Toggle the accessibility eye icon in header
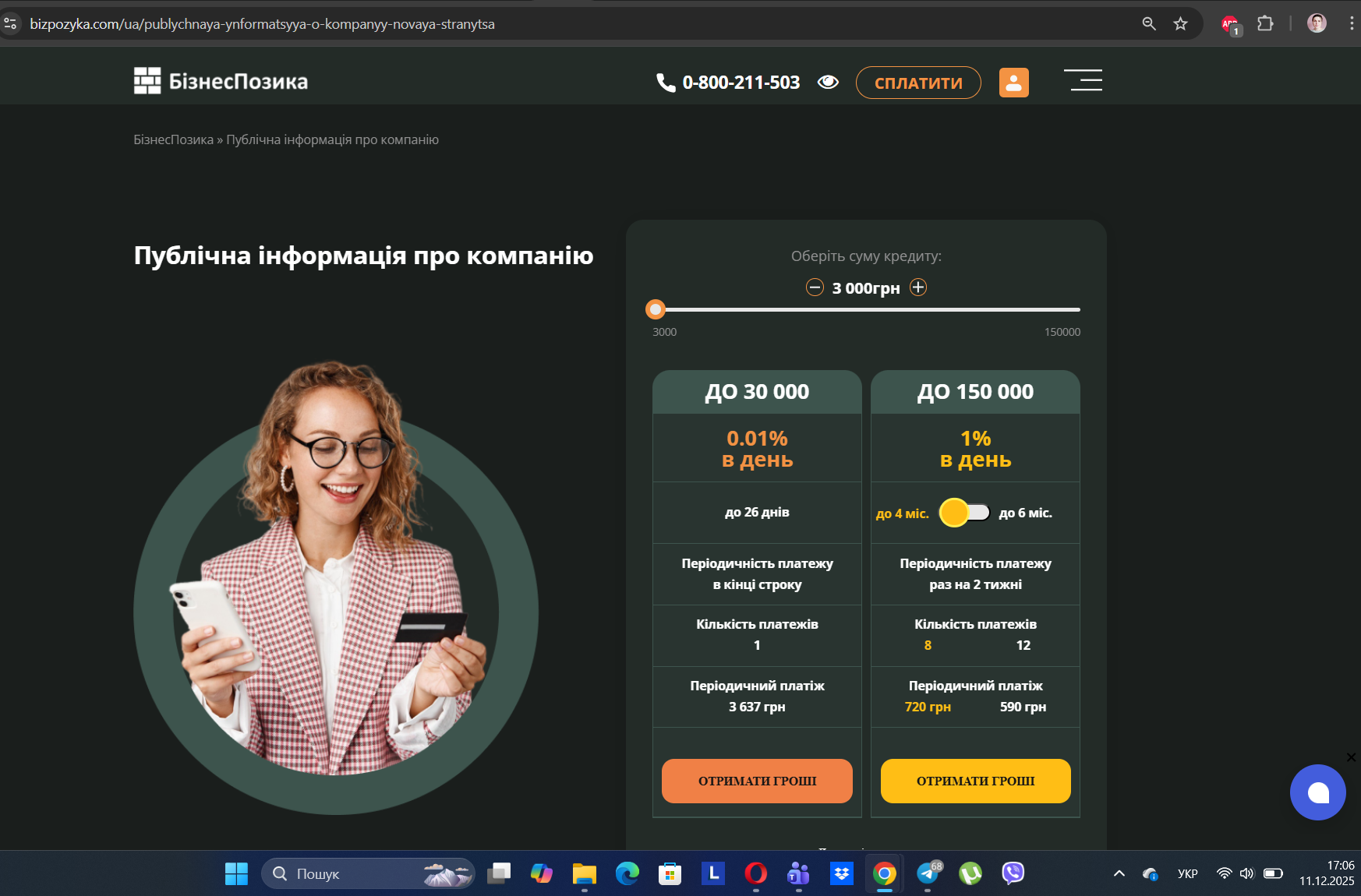 click(828, 82)
